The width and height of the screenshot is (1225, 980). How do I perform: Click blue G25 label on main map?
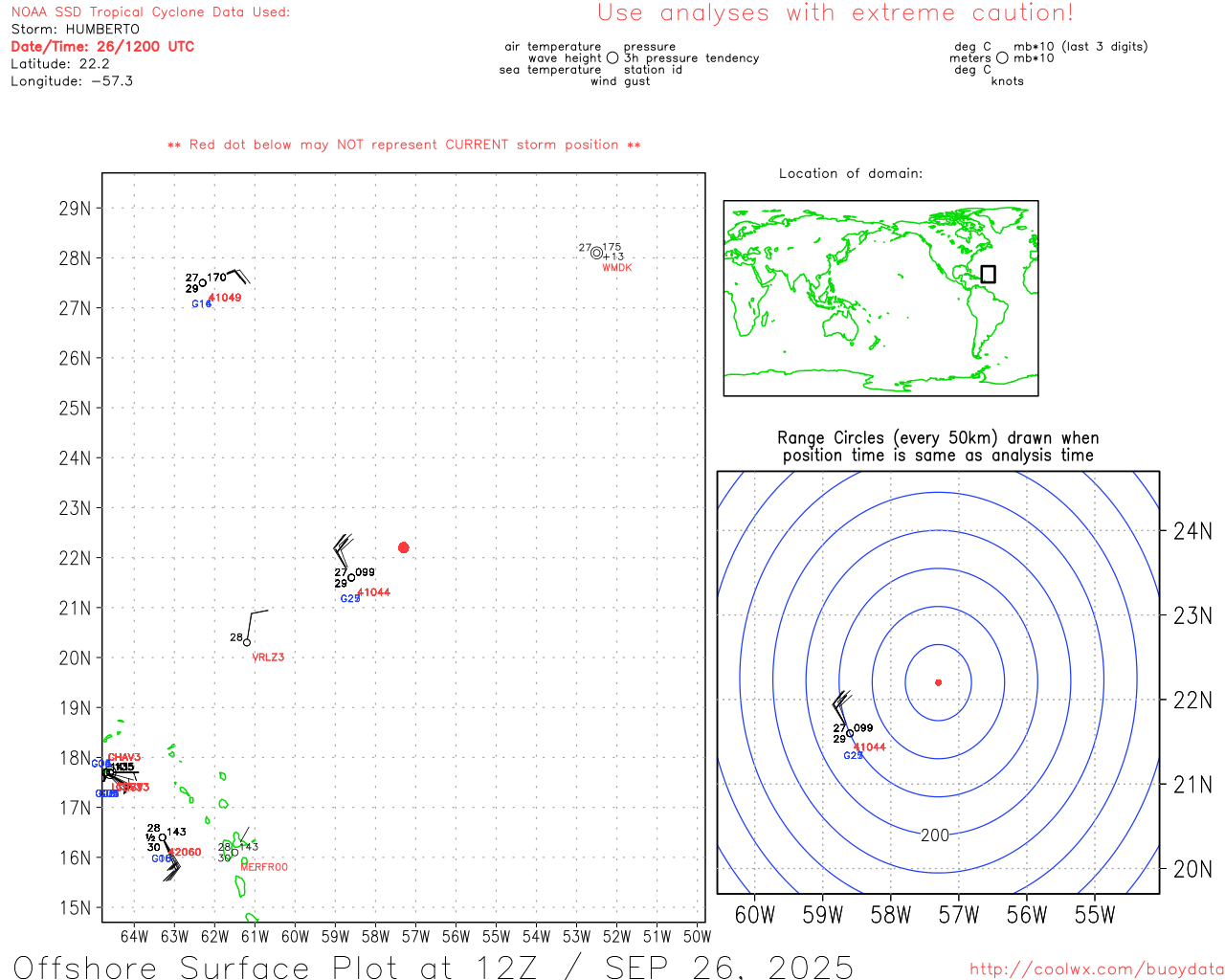350,599
